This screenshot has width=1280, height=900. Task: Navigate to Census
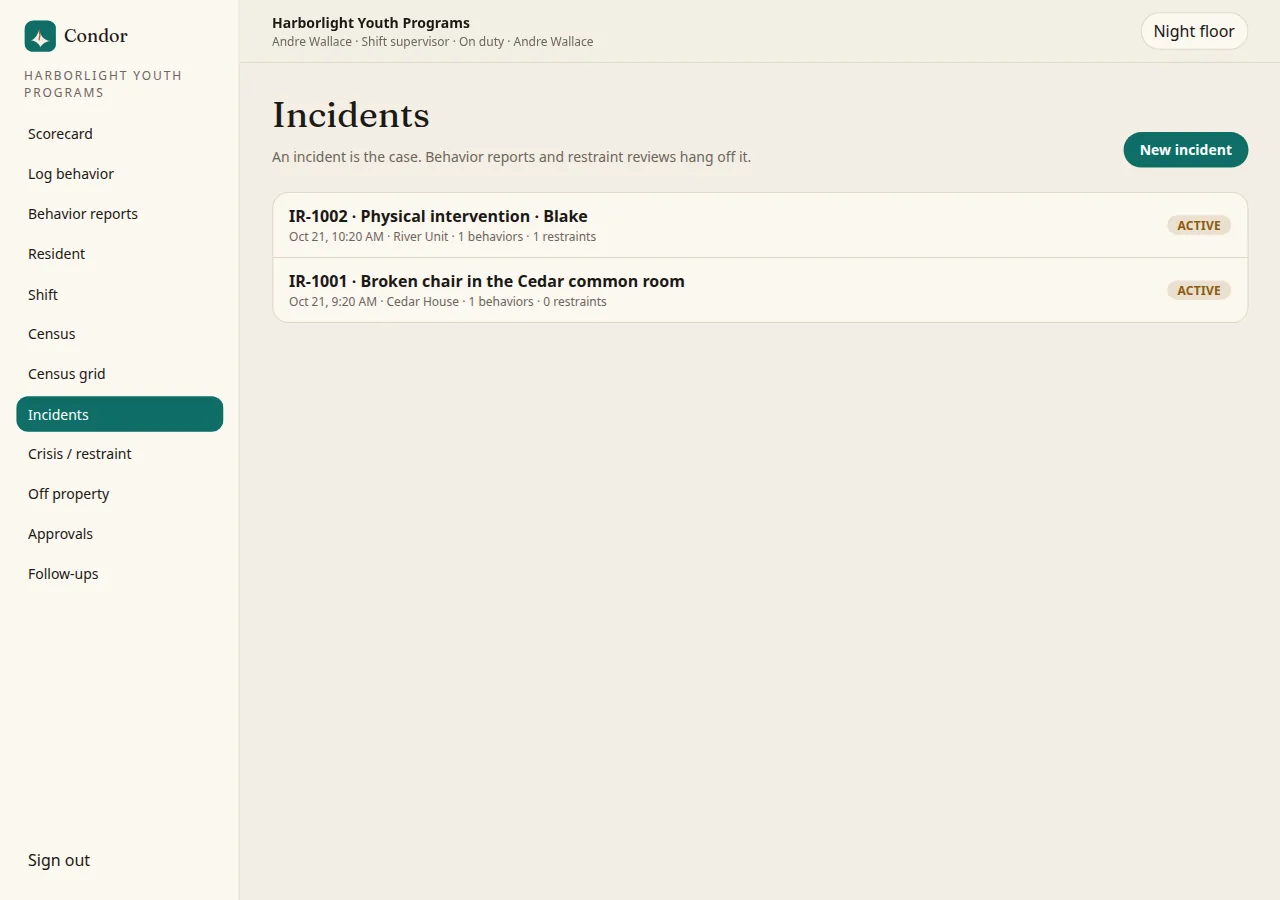tap(119, 334)
